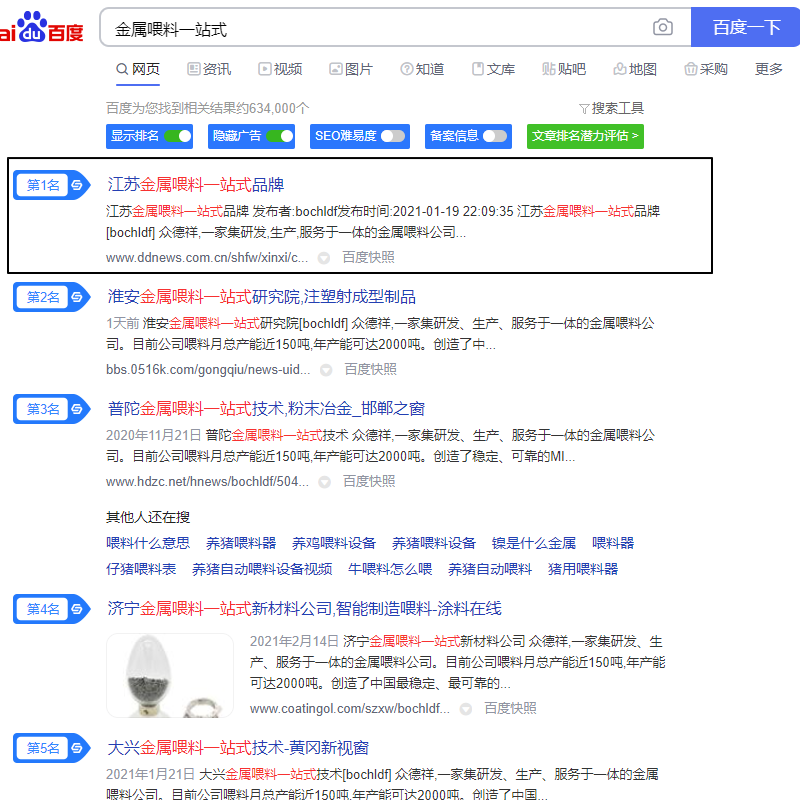This screenshot has width=800, height=800.
Task: Click URL www.coatingol.com/szxw/bochldf
Action: pyautogui.click(x=349, y=709)
